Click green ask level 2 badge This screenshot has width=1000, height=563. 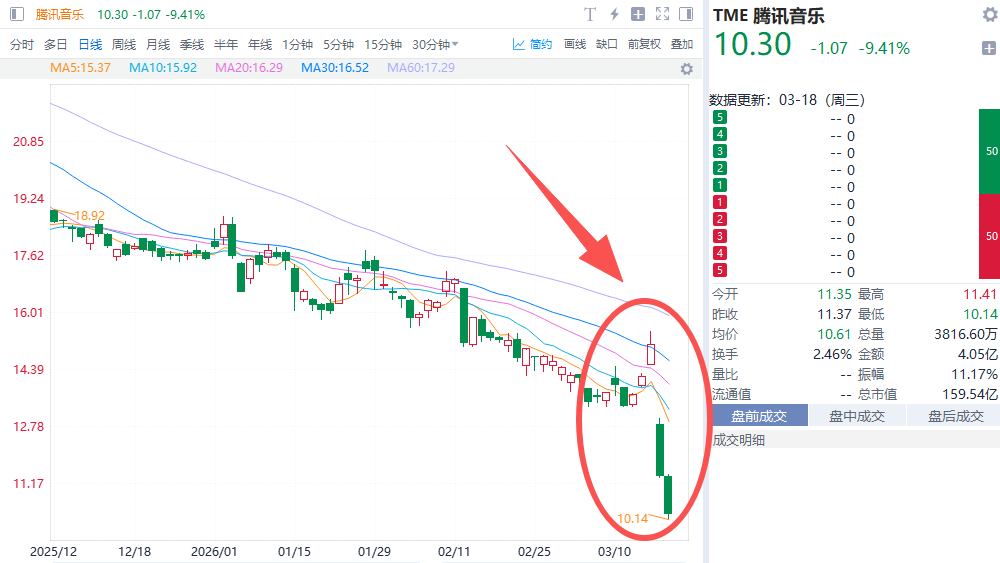[x=720, y=168]
